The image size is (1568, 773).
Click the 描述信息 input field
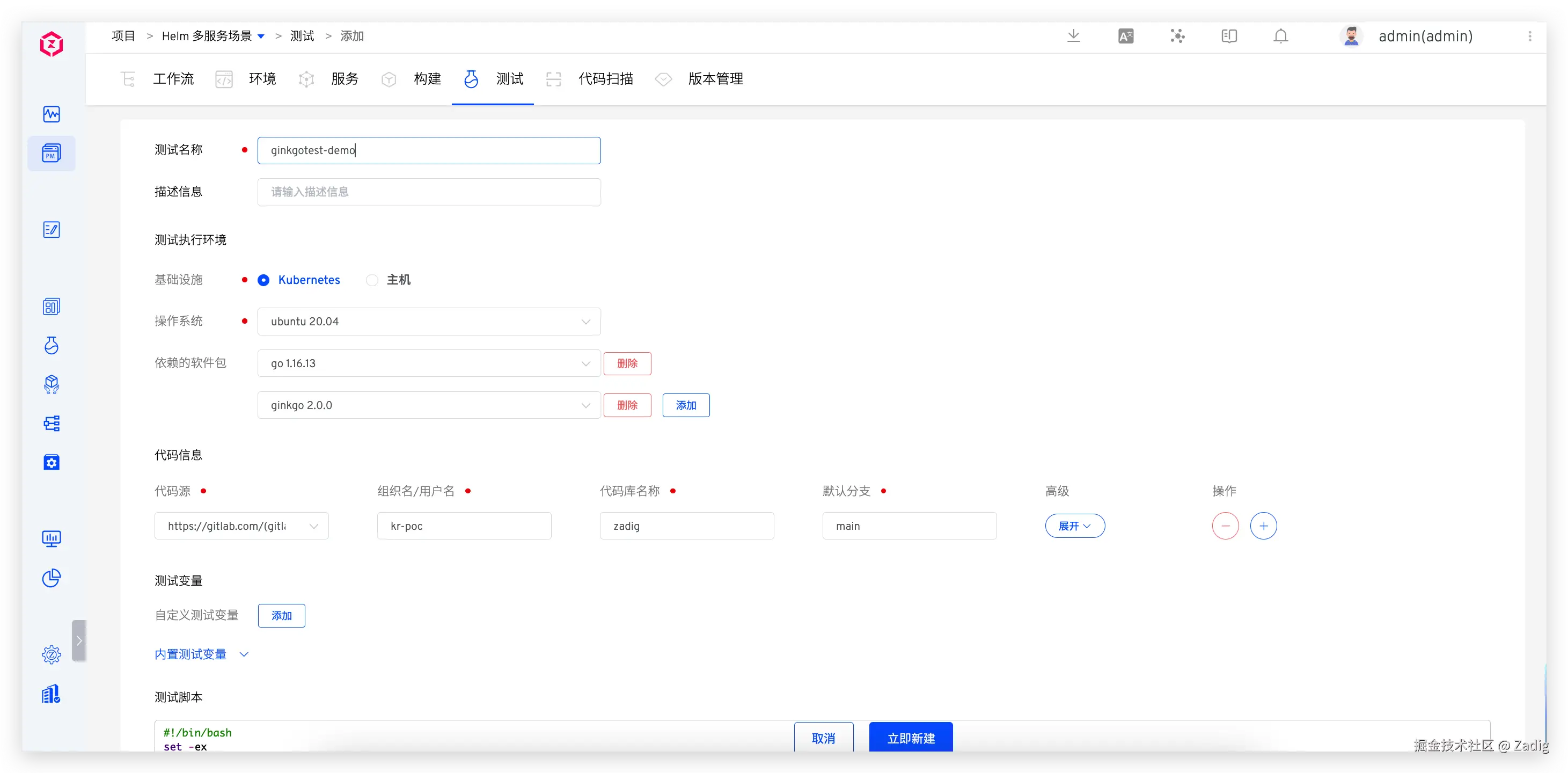[x=429, y=192]
